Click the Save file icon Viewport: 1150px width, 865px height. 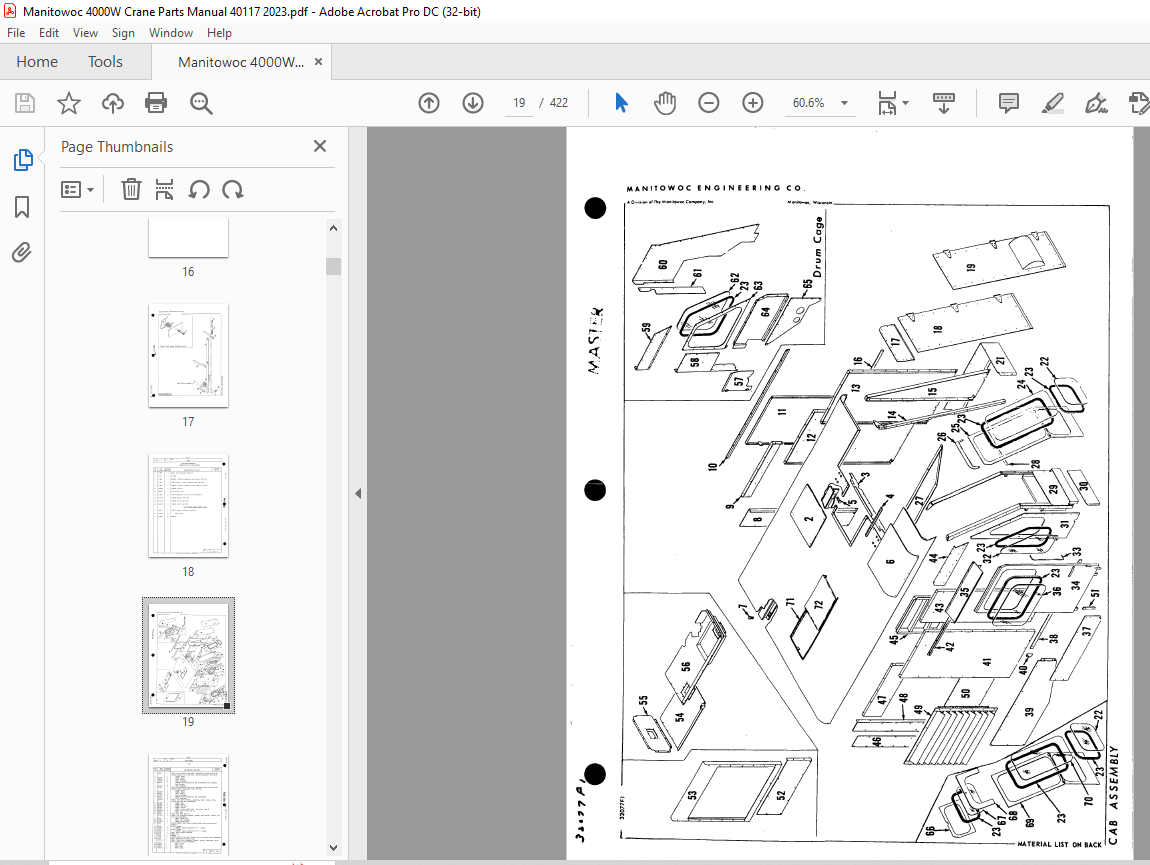click(x=25, y=103)
